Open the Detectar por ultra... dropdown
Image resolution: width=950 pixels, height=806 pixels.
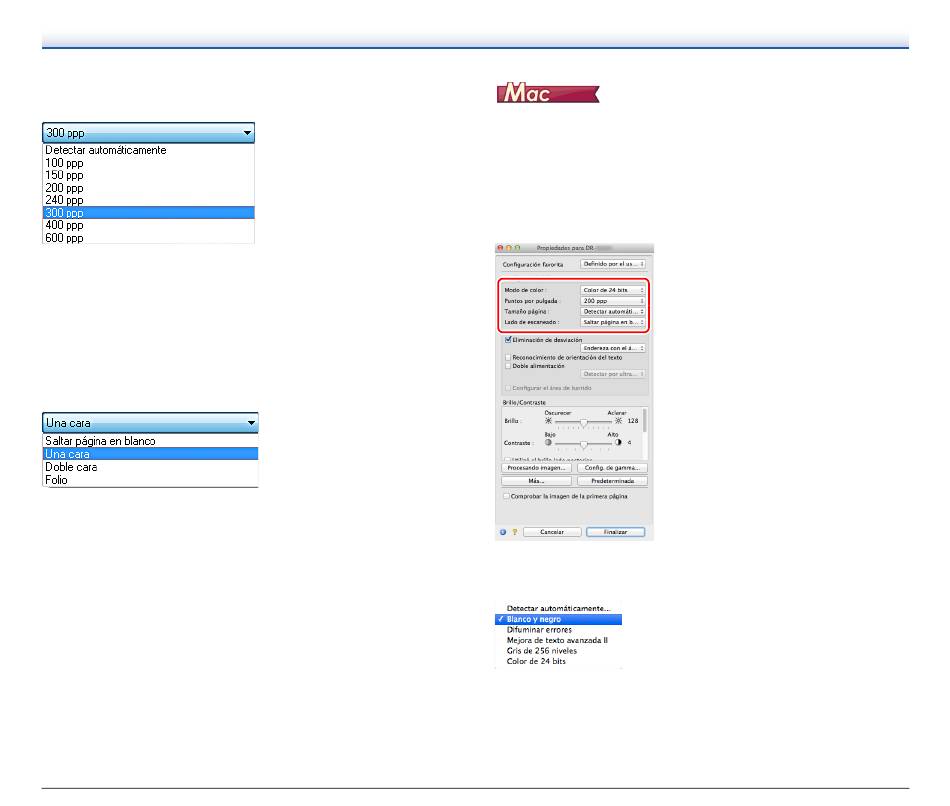click(613, 374)
